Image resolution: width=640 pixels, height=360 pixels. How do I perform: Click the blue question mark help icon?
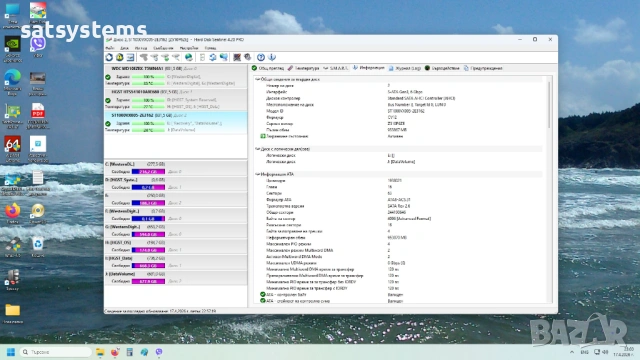coord(261,57)
